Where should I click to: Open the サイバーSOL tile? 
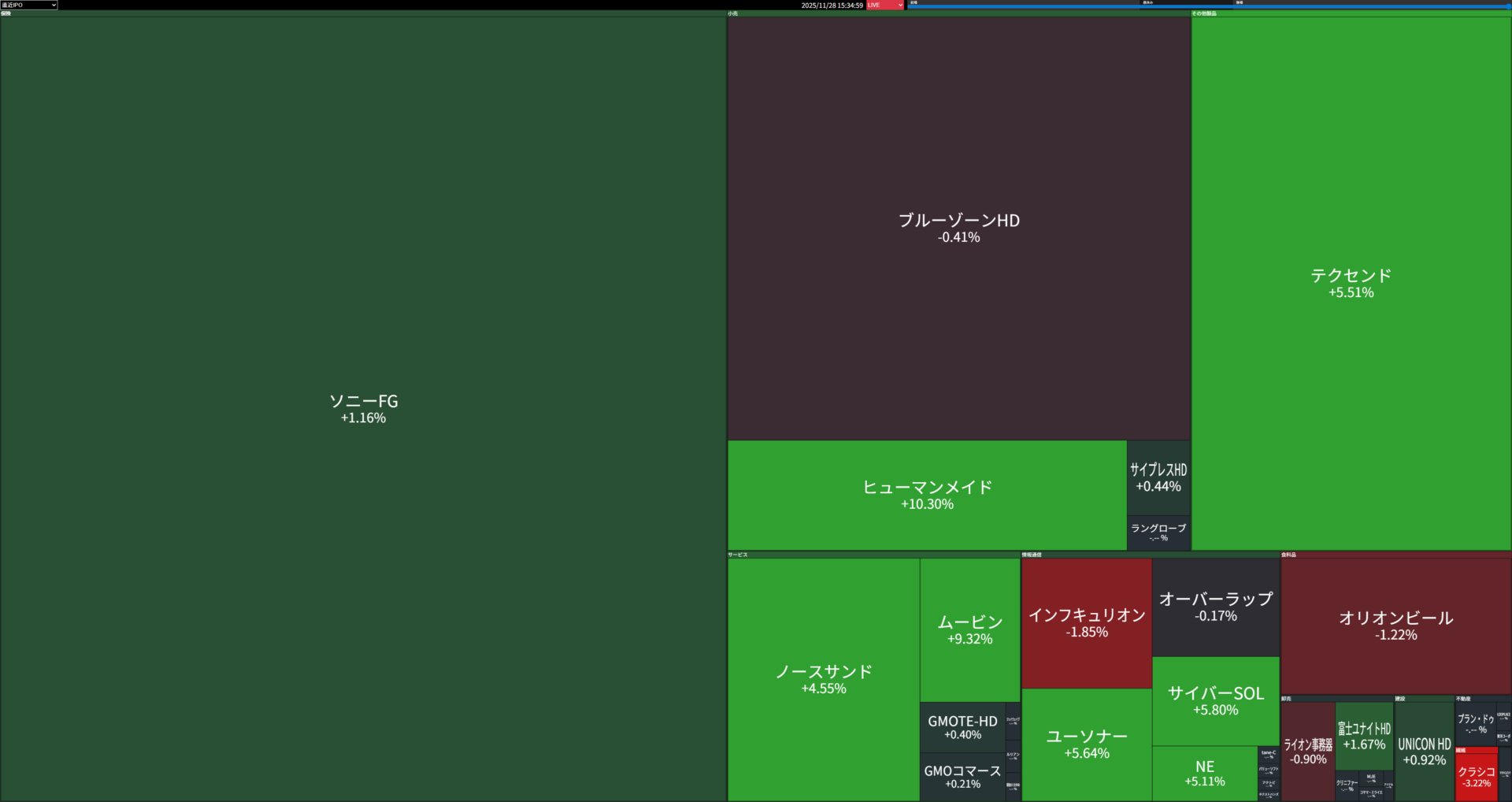coord(1215,700)
